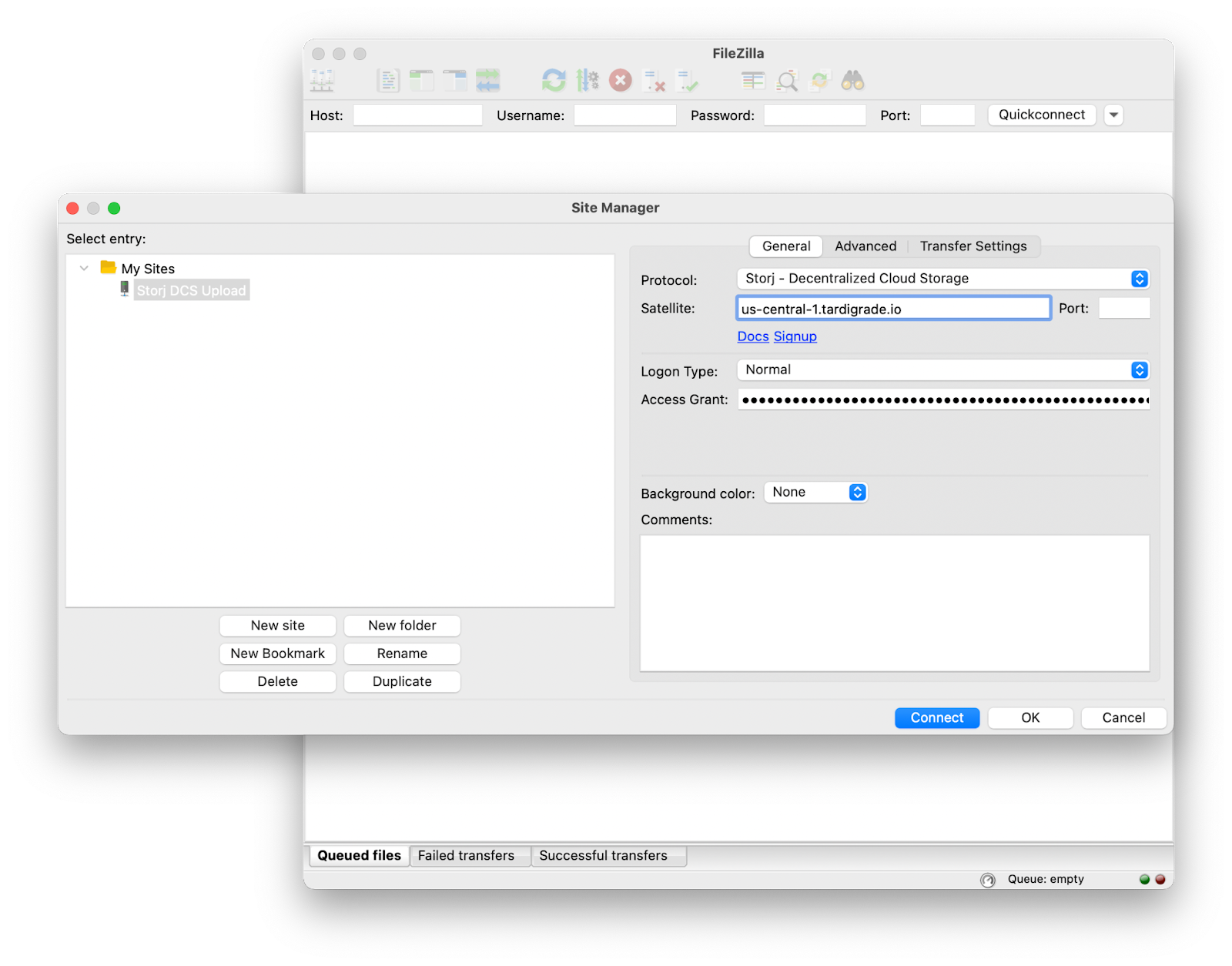Click the Quickconnect button
This screenshot has height=966, width=1232.
tap(1042, 115)
